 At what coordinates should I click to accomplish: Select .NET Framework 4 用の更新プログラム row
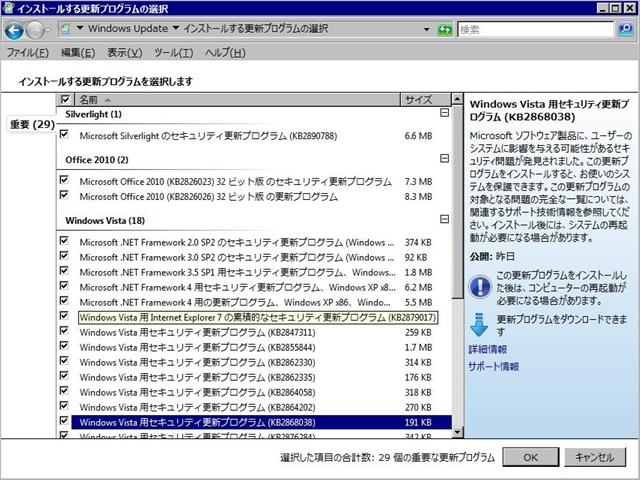pos(261,303)
